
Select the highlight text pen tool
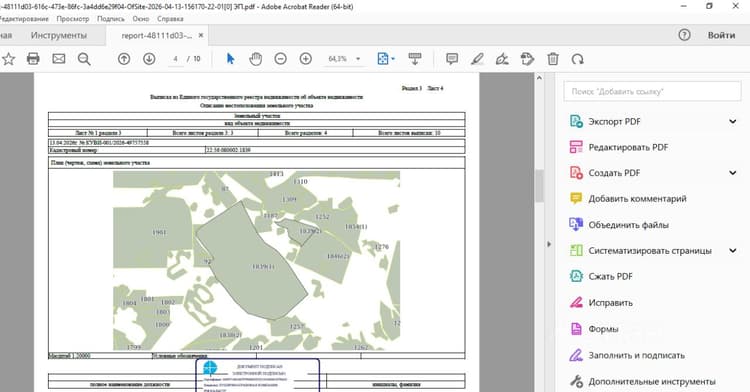(477, 59)
